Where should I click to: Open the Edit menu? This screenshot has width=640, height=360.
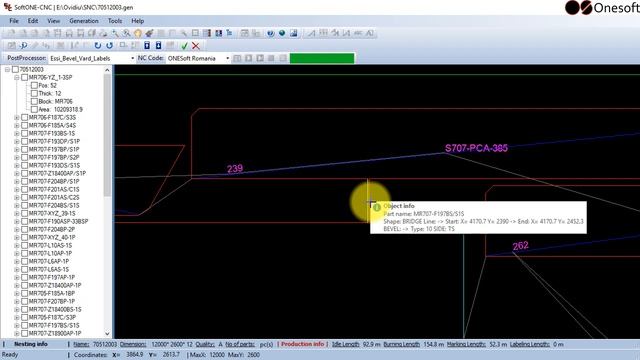[x=33, y=21]
